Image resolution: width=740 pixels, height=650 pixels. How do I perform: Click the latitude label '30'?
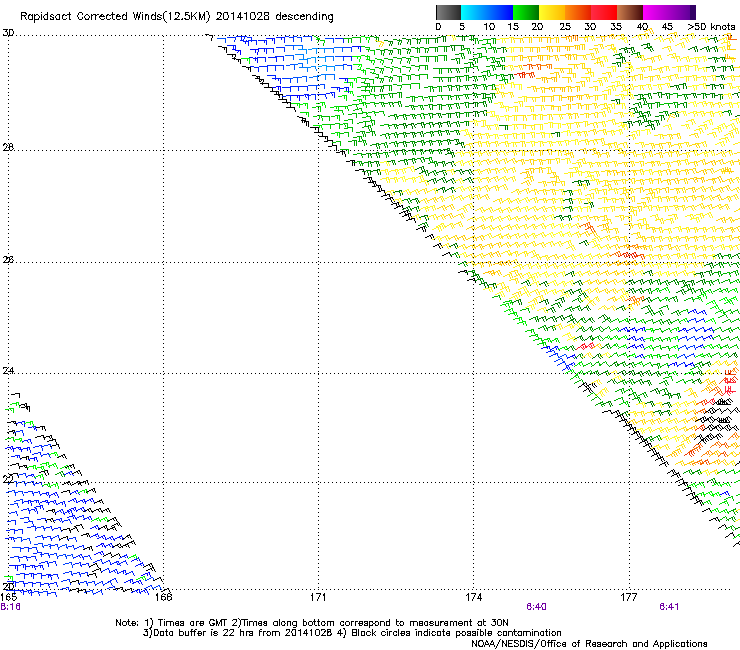click(x=8, y=33)
